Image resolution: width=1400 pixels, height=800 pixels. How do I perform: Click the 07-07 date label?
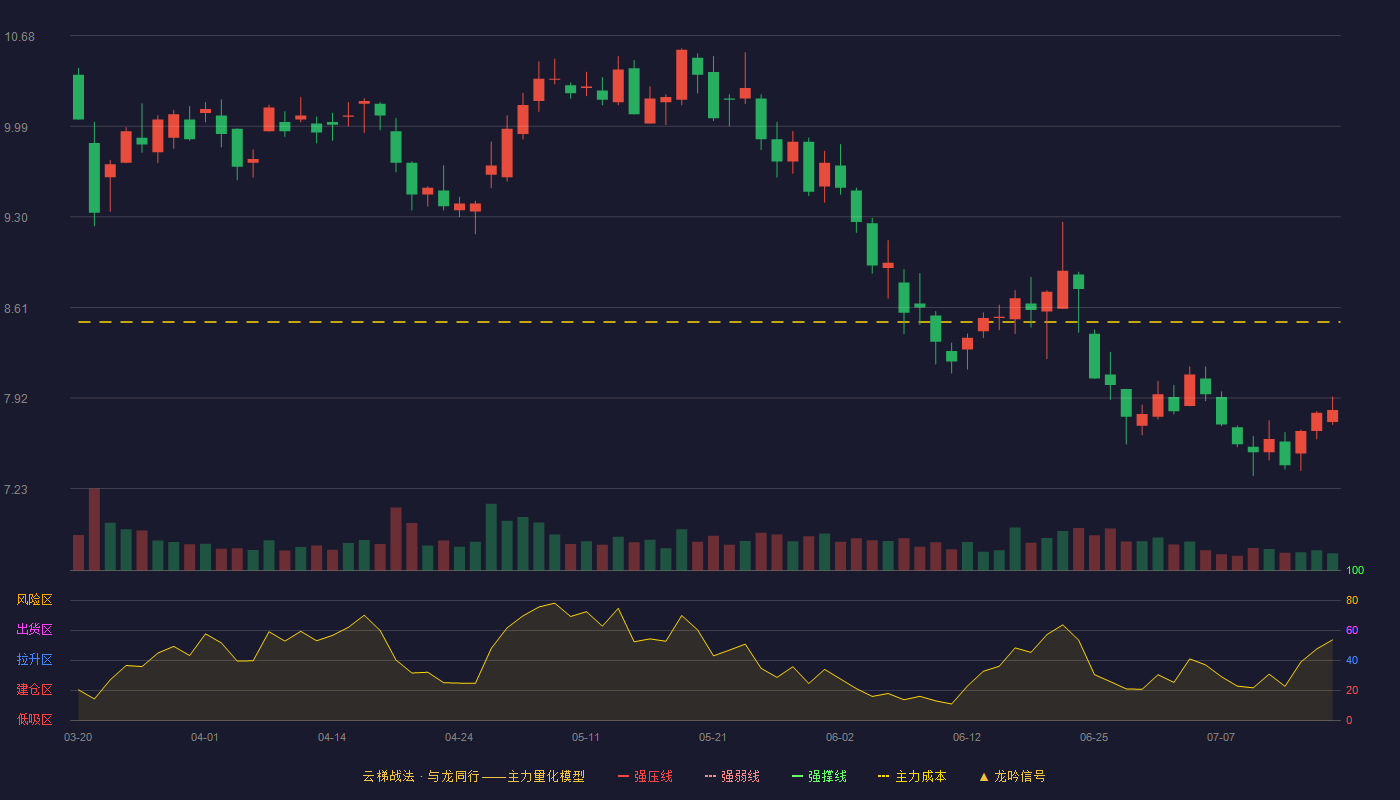click(x=1221, y=737)
